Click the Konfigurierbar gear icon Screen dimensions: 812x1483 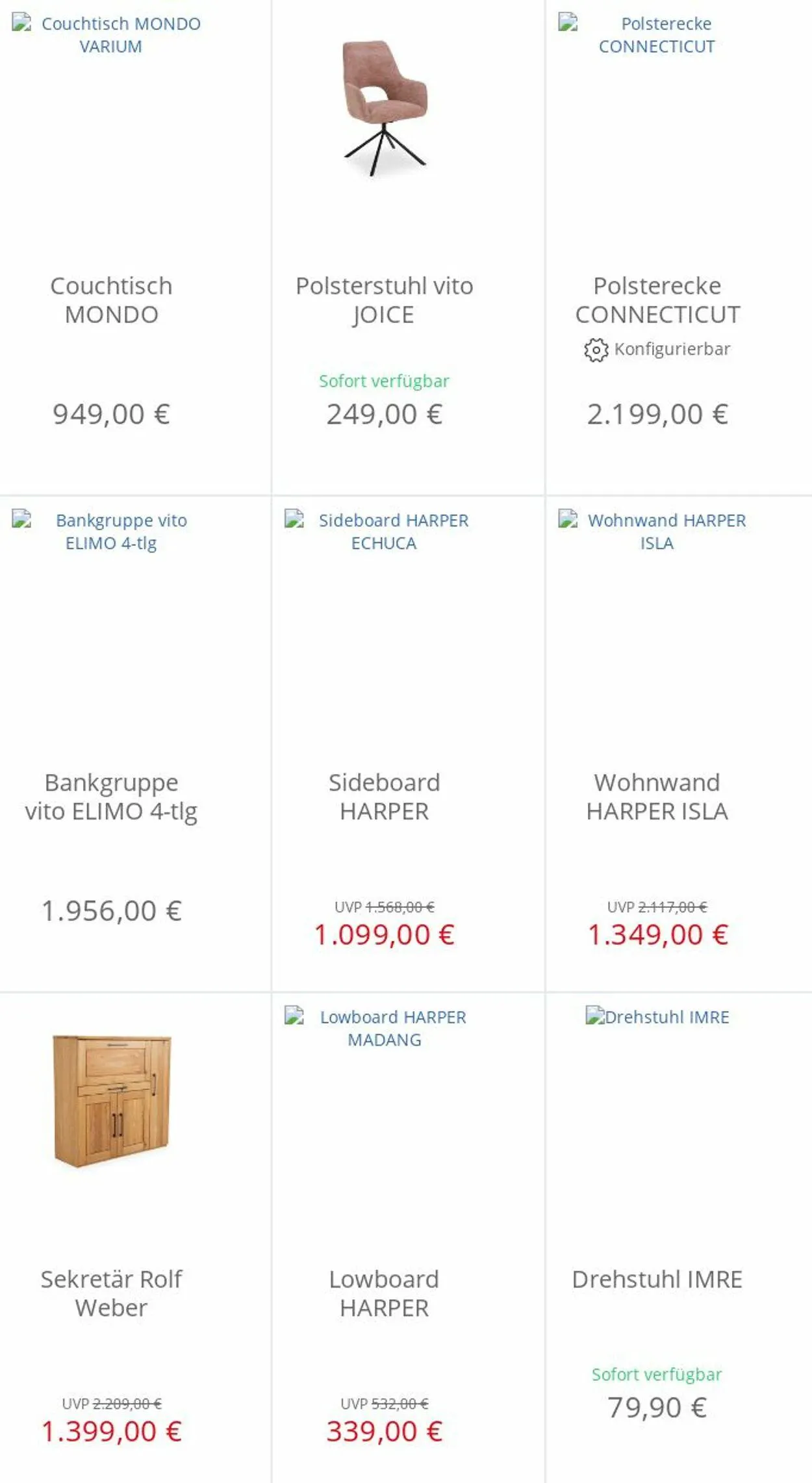coord(595,350)
